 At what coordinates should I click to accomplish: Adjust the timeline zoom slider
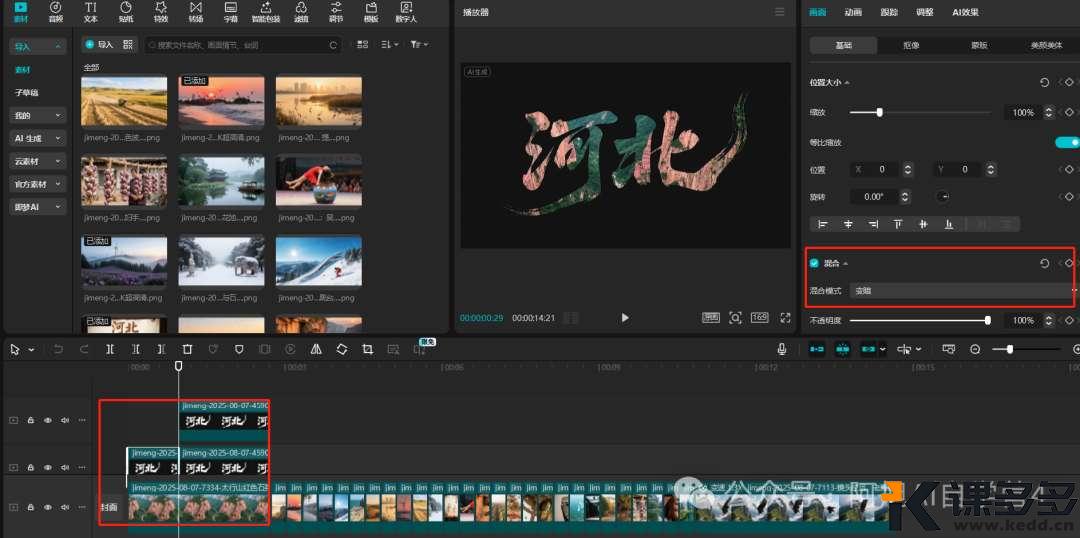[x=1010, y=349]
